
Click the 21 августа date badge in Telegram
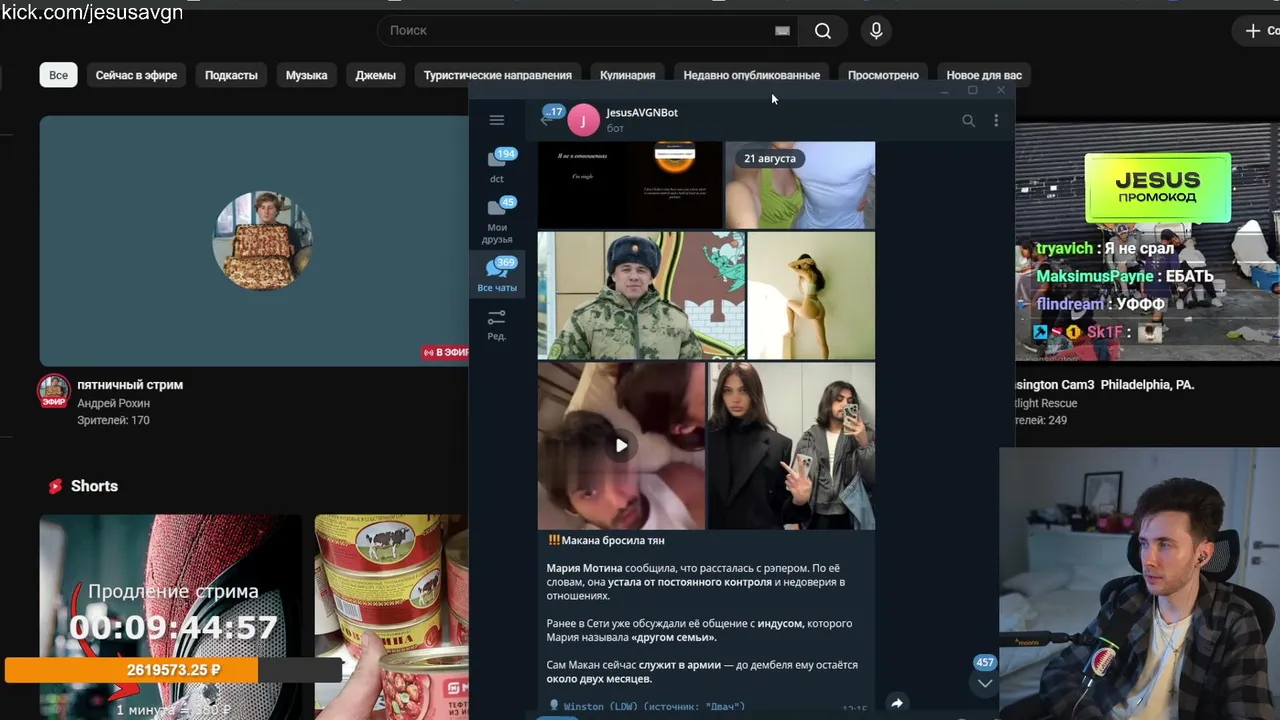pyautogui.click(x=770, y=158)
